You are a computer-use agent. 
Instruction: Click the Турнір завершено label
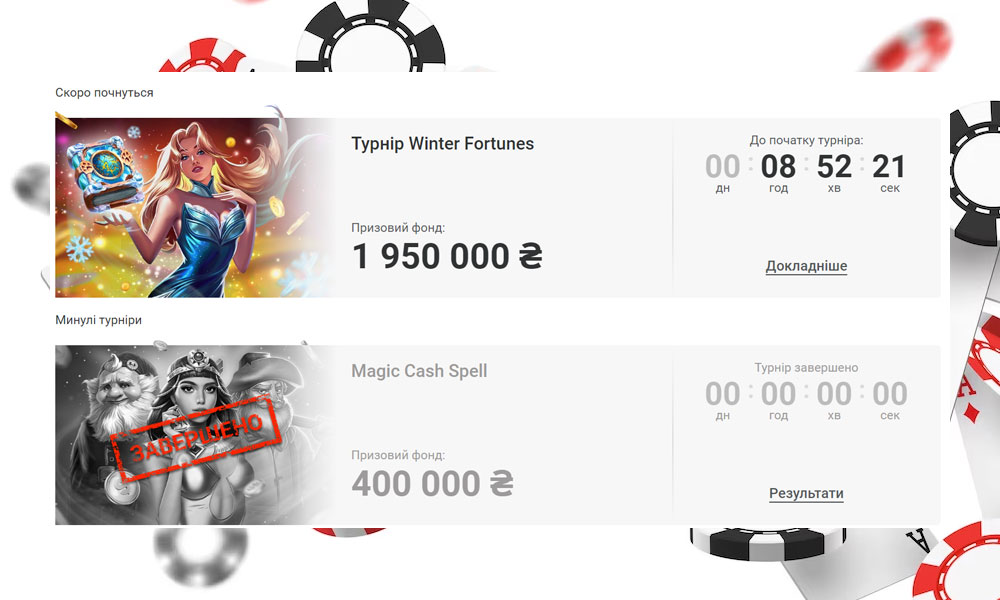tap(806, 368)
